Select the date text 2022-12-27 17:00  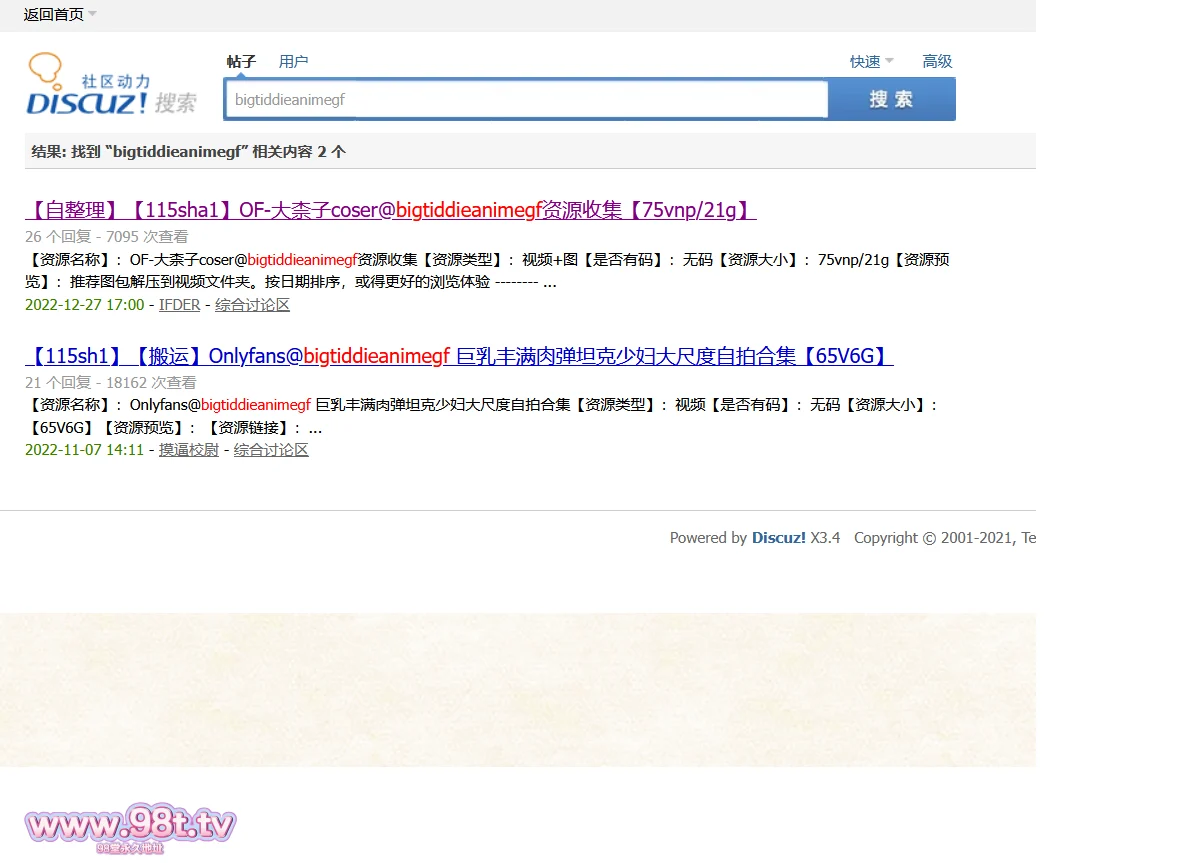coord(84,305)
